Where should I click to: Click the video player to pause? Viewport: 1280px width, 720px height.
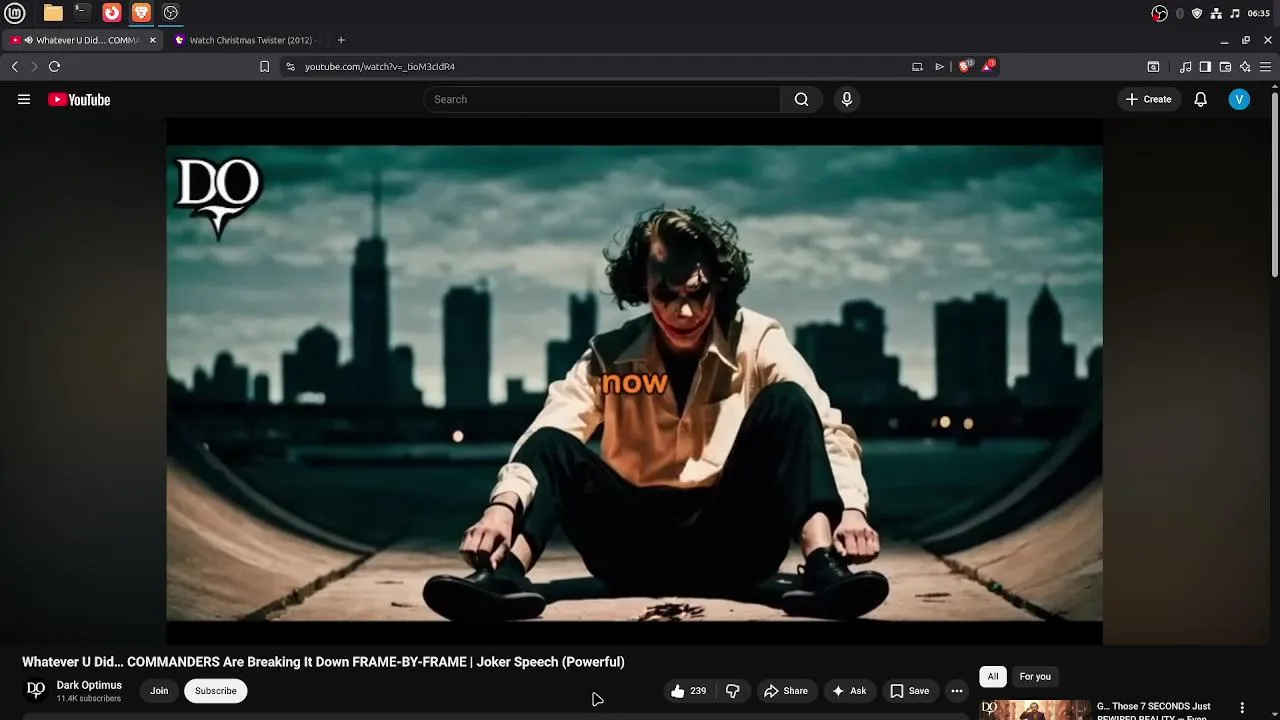click(634, 381)
